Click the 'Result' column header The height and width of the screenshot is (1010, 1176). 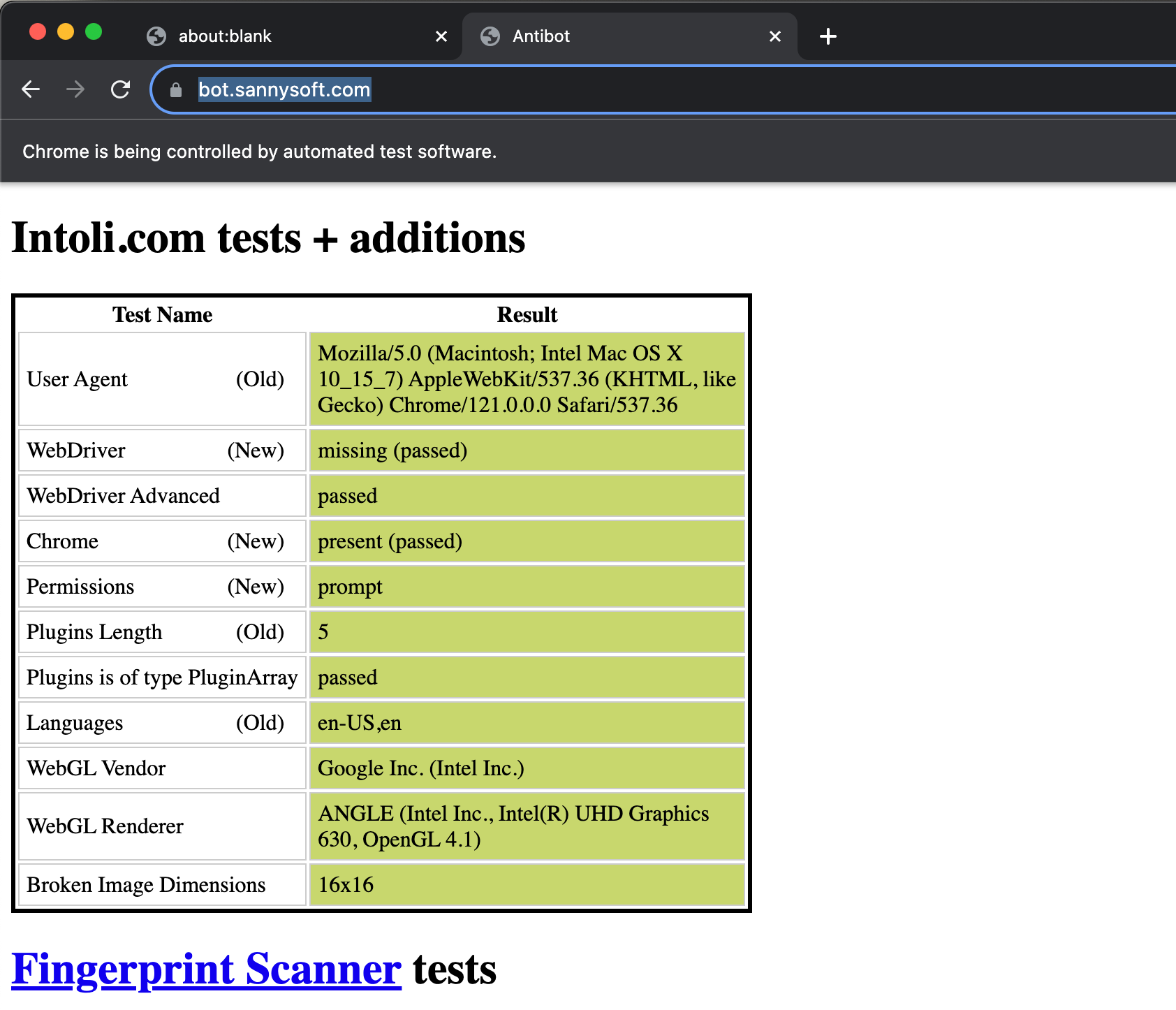coord(527,315)
